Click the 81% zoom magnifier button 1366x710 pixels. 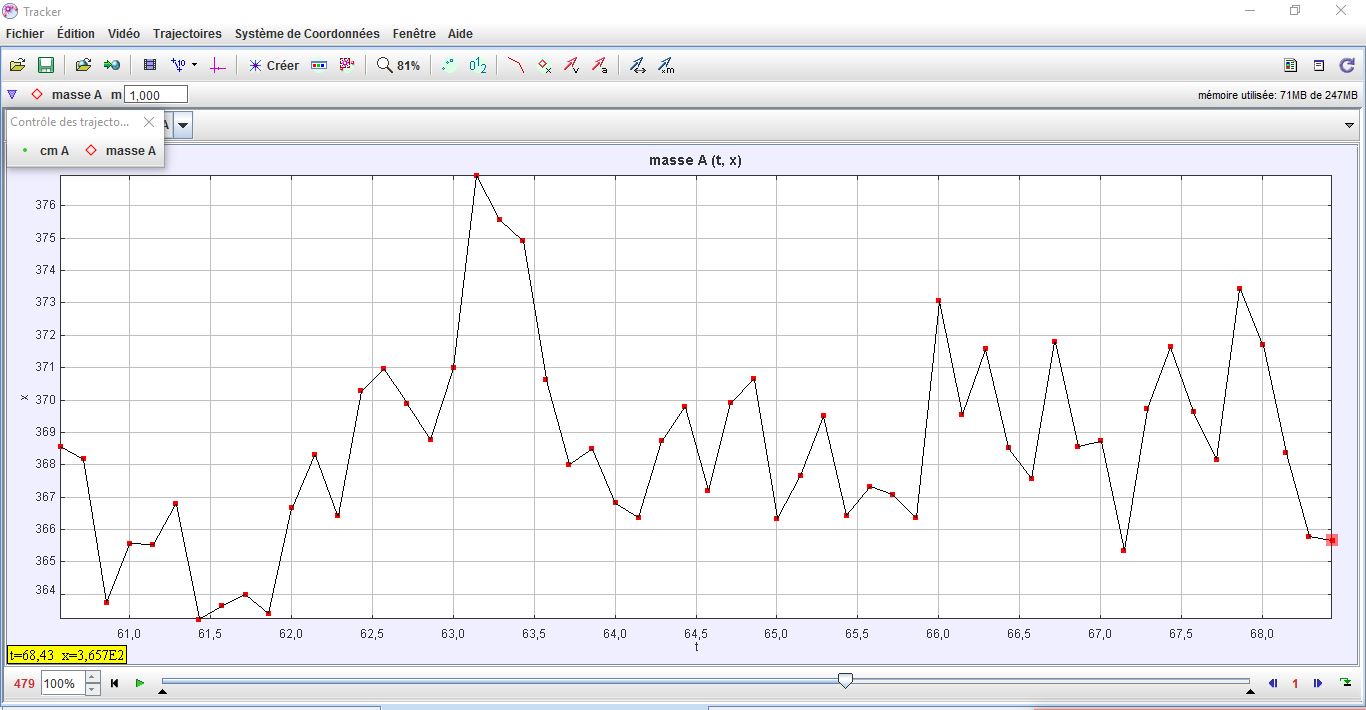[x=398, y=65]
